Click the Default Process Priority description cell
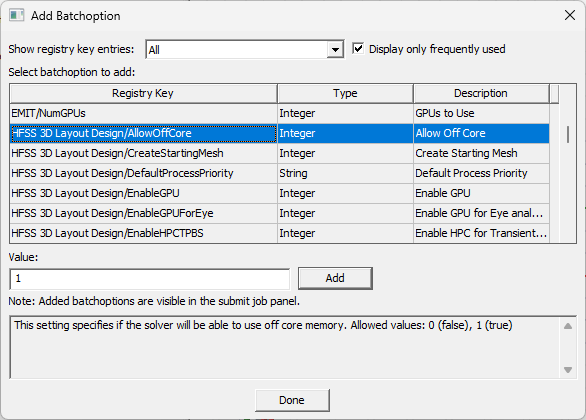 point(481,173)
